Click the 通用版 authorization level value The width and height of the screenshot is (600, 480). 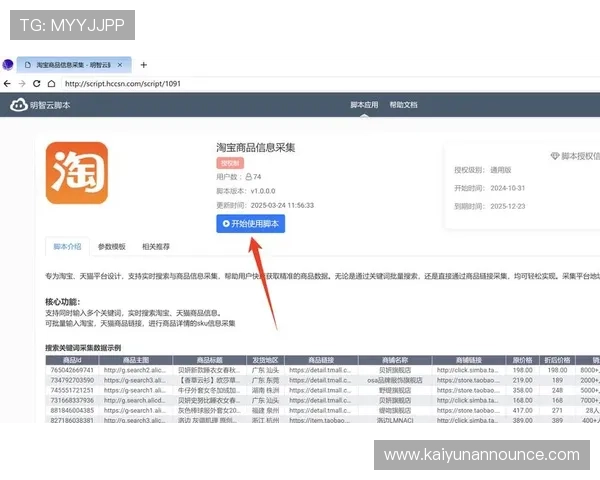(x=501, y=170)
